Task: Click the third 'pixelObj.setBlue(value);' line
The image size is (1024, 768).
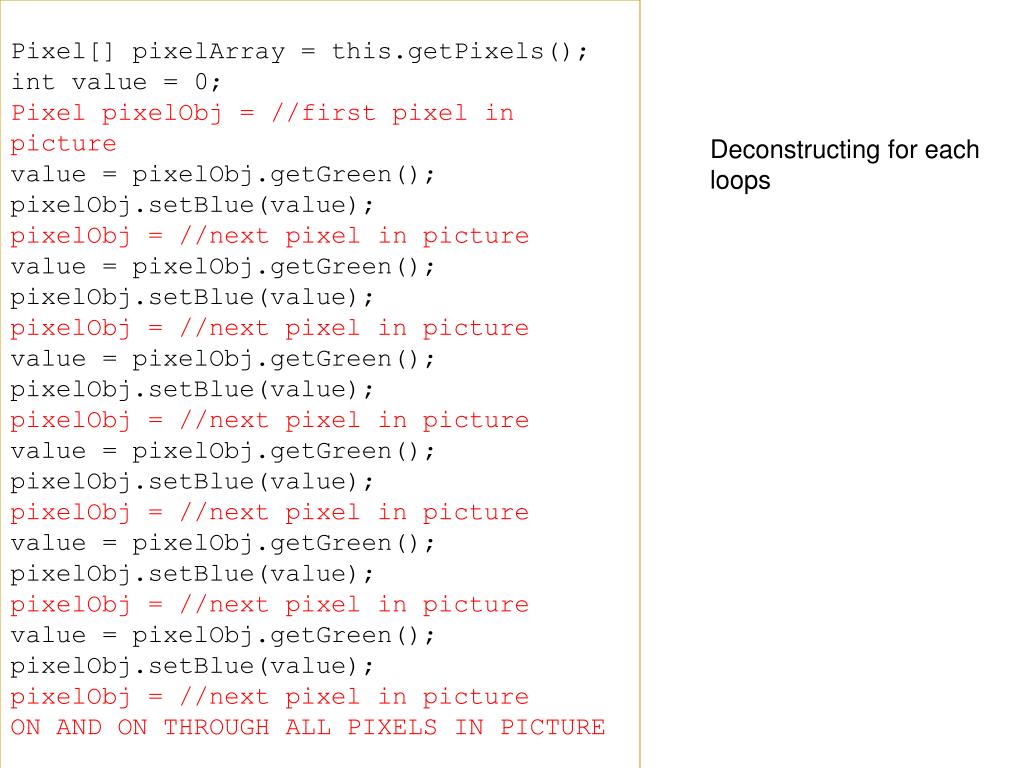Action: [192, 389]
